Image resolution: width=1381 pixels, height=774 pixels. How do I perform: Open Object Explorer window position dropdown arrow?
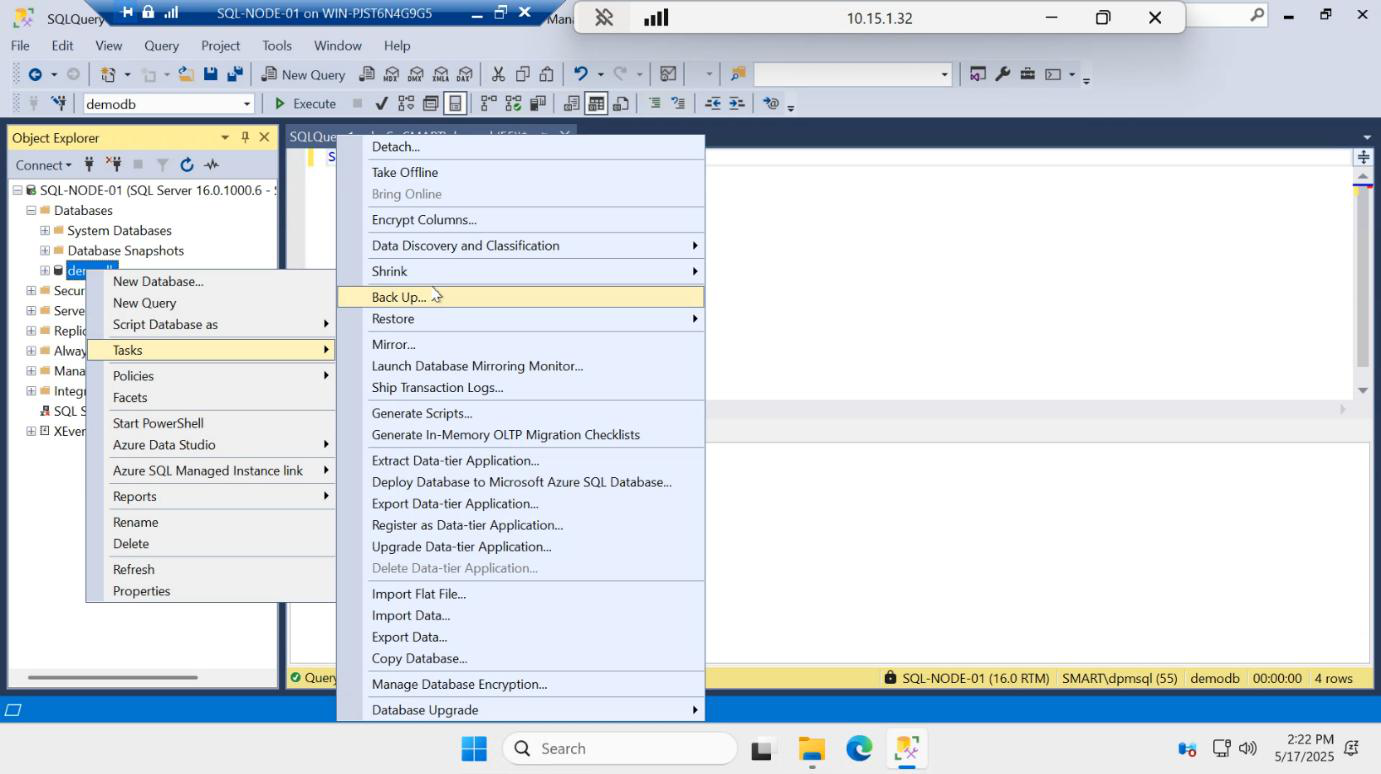click(x=225, y=138)
